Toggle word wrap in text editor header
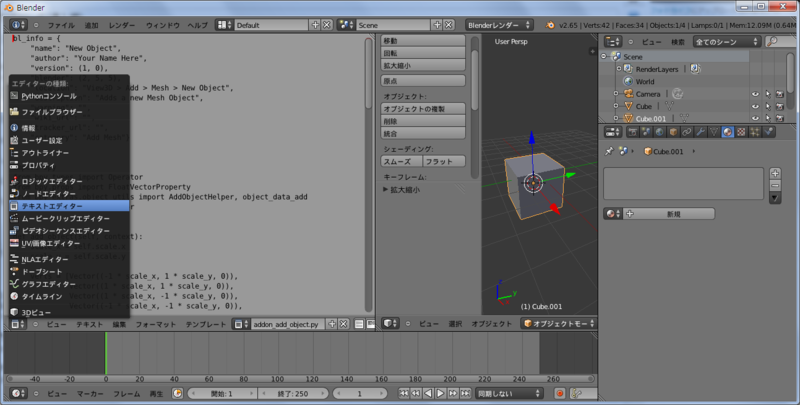Viewport: 800px width, 405px height. pyautogui.click(x=370, y=324)
